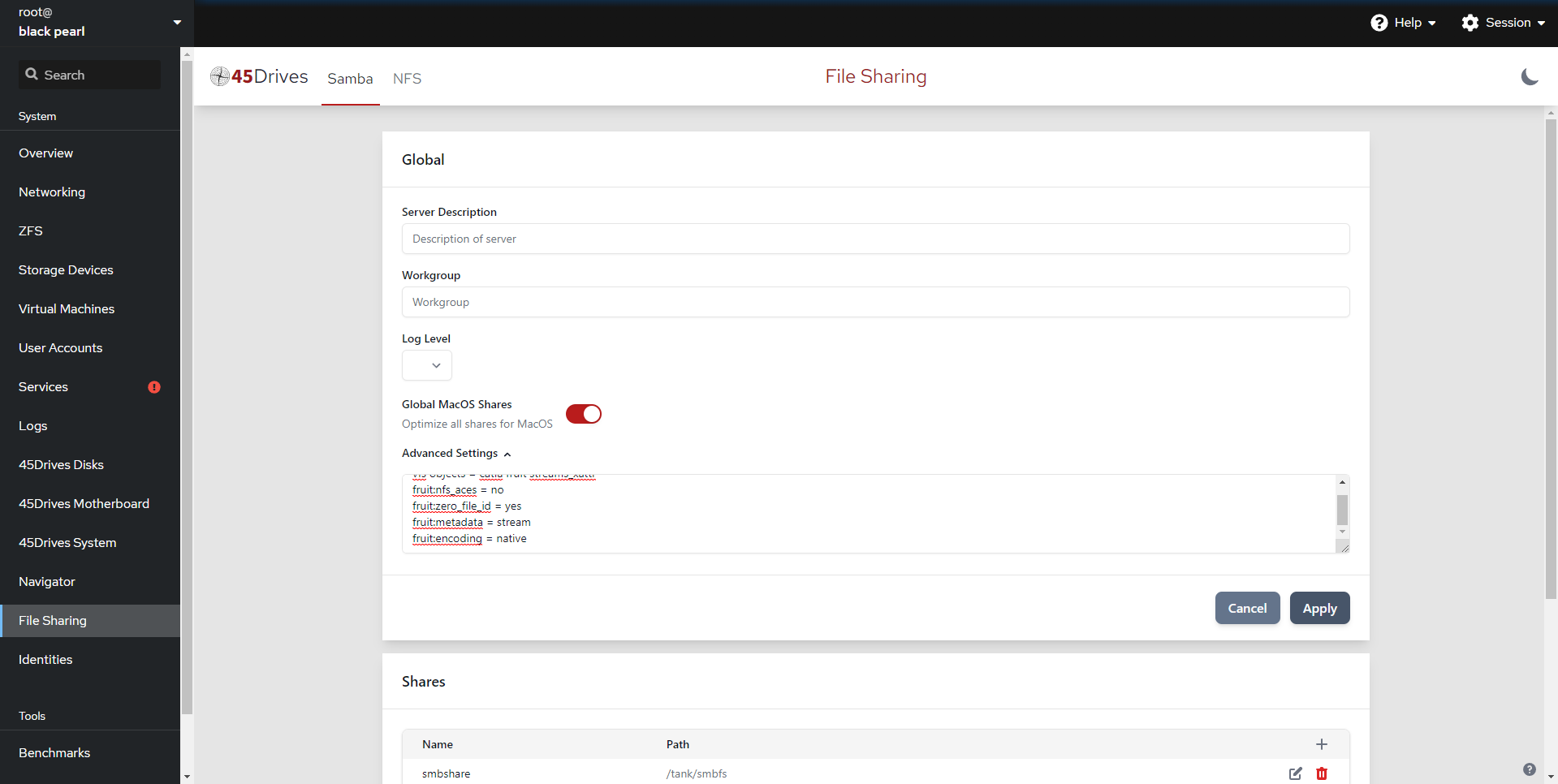The height and width of the screenshot is (784, 1558).
Task: Disable Global MacOS Shares toggle
Action: click(x=584, y=414)
